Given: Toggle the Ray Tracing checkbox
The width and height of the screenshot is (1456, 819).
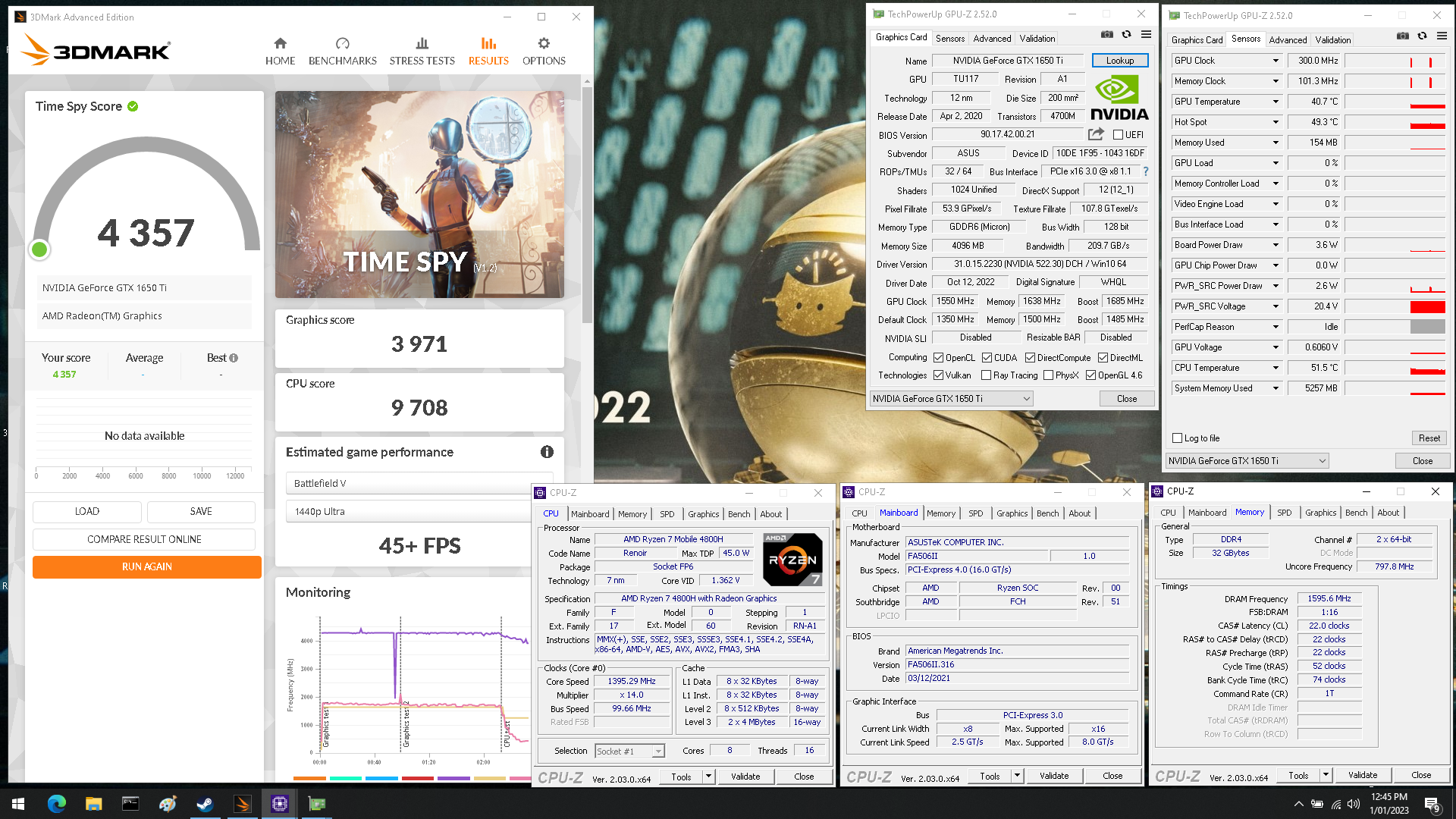Looking at the screenshot, I should click(986, 375).
